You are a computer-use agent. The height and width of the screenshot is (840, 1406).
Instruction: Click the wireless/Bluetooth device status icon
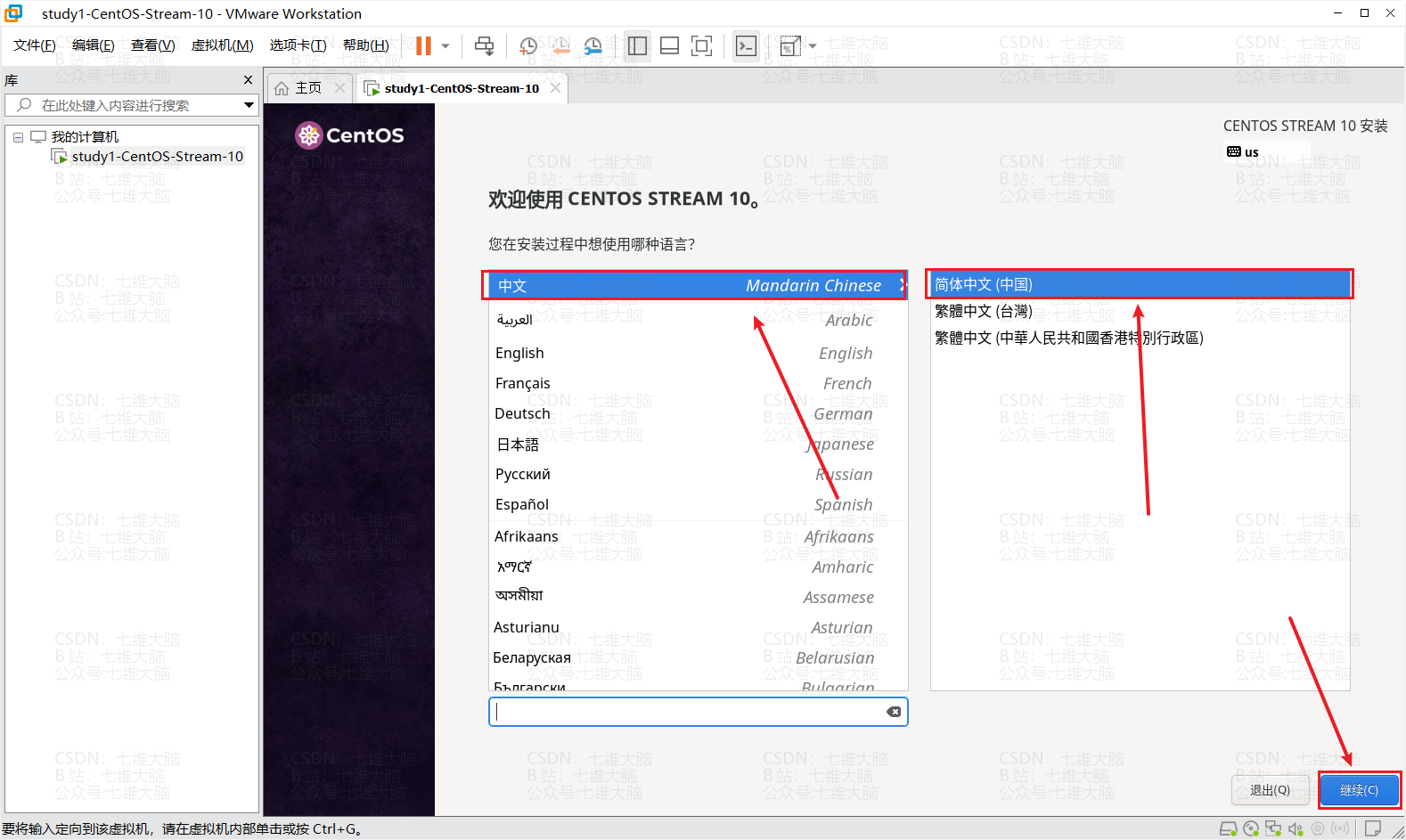pyautogui.click(x=1340, y=828)
